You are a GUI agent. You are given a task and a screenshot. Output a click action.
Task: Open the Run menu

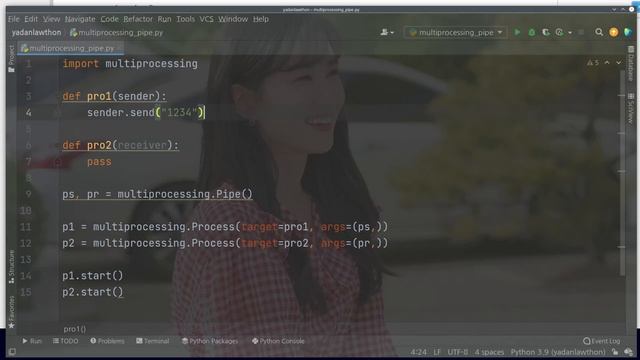coord(164,19)
